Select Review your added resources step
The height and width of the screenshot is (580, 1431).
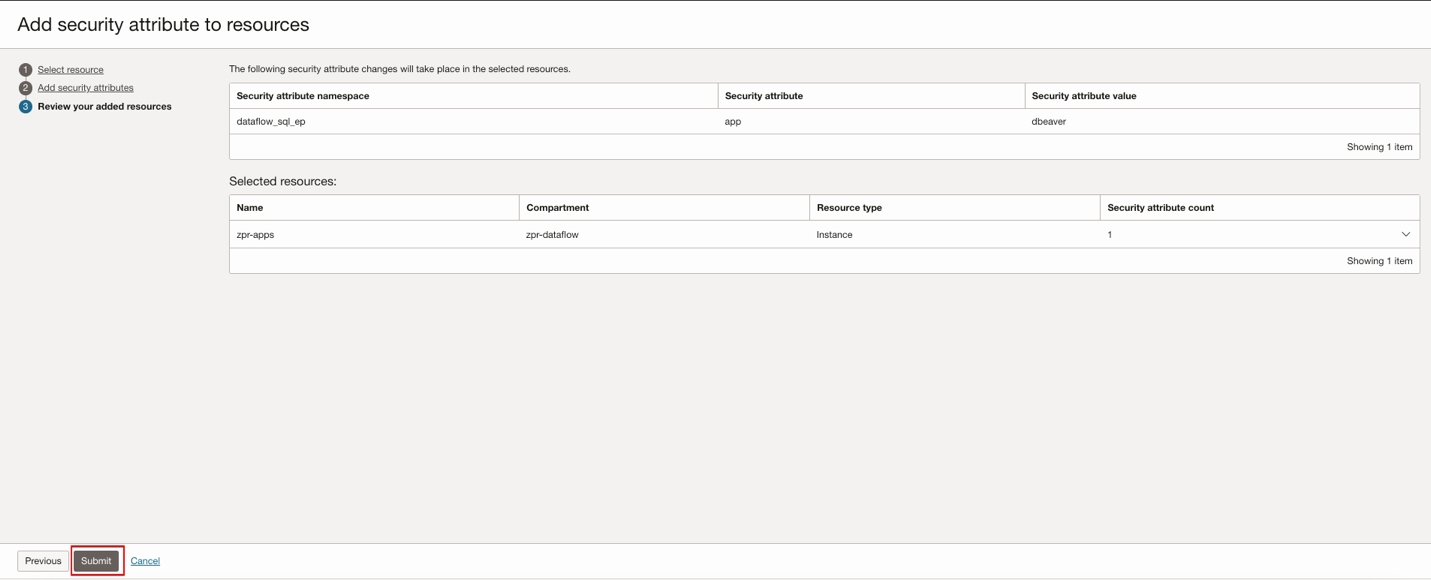click(104, 107)
